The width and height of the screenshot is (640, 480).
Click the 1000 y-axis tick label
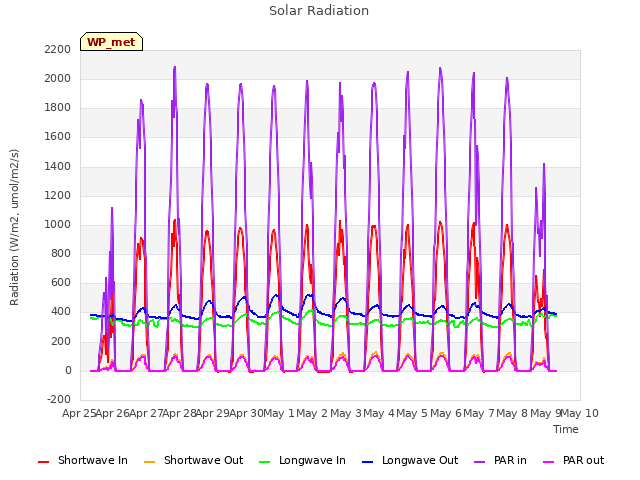(x=58, y=224)
